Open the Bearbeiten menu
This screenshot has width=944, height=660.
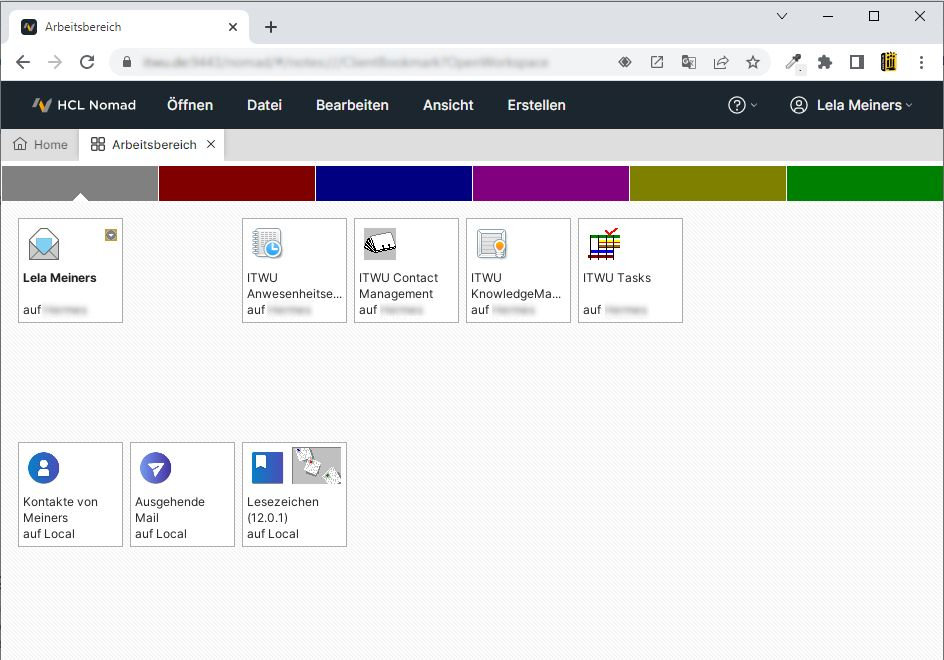352,105
